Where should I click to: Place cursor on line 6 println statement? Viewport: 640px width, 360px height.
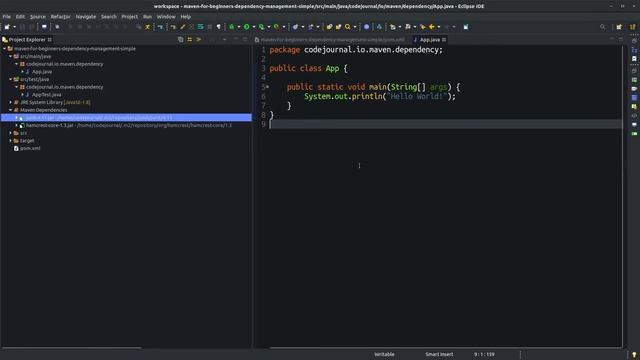pos(380,96)
